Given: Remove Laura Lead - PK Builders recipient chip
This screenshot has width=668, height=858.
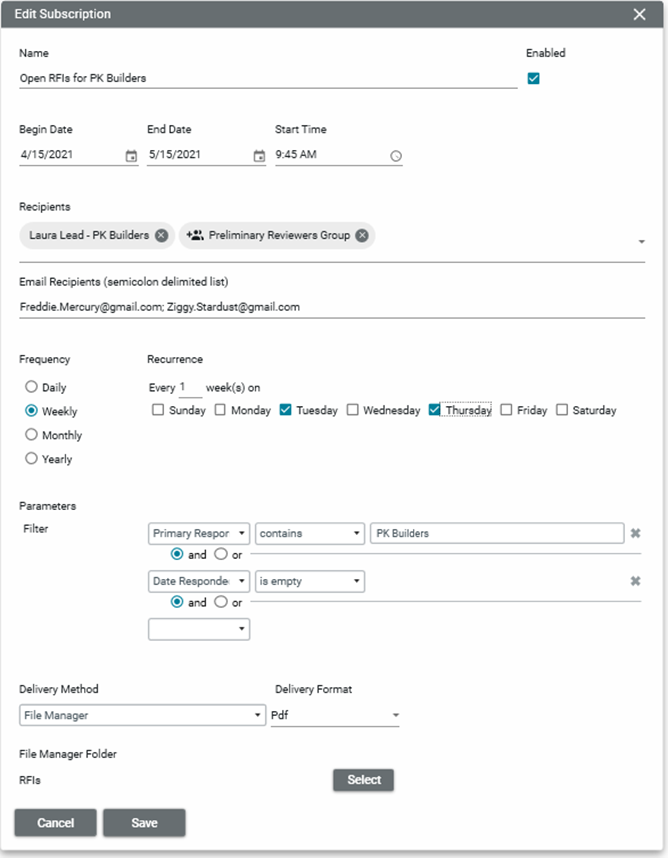Looking at the screenshot, I should point(162,236).
